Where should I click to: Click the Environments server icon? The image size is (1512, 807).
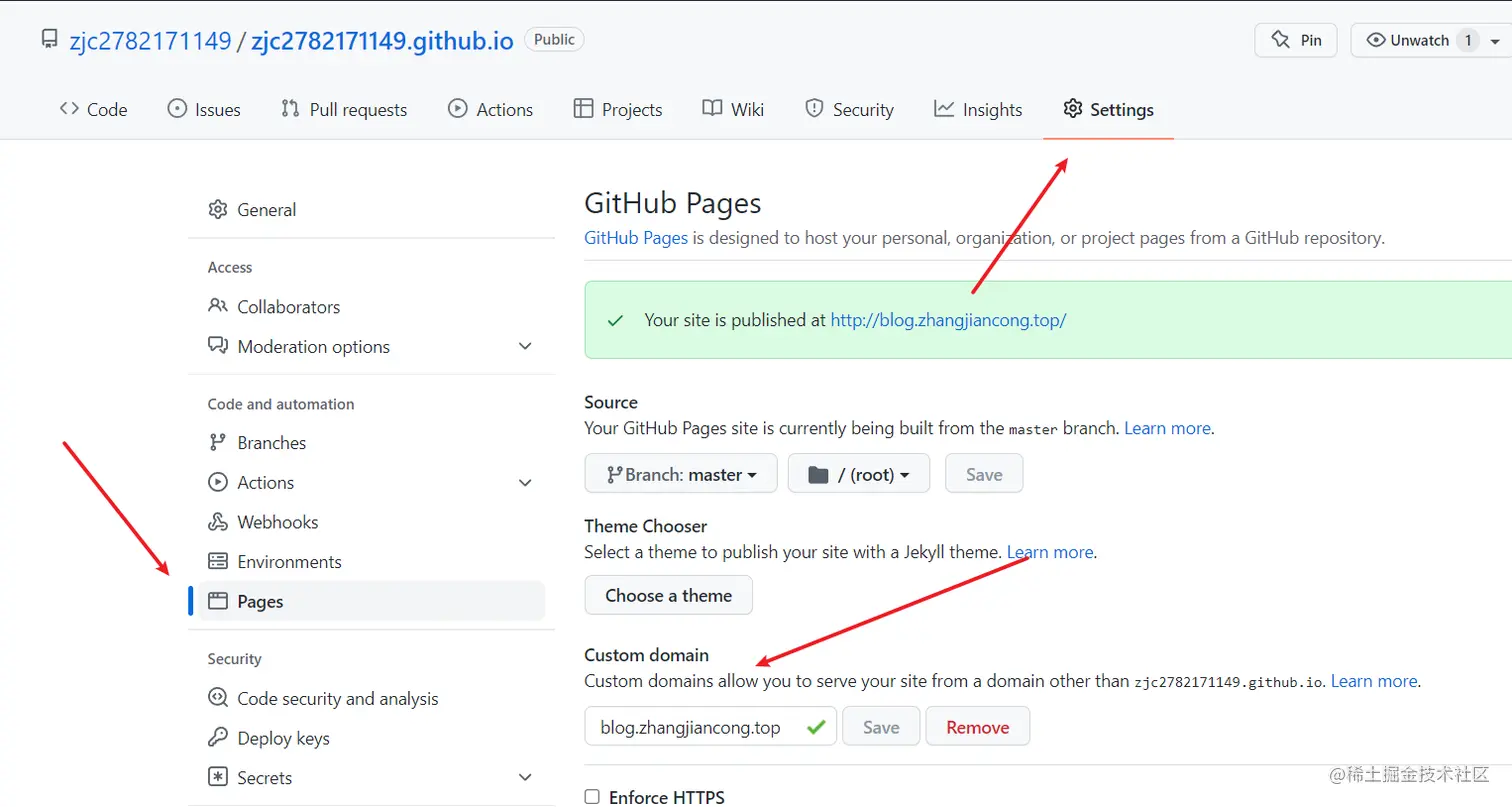coord(217,561)
